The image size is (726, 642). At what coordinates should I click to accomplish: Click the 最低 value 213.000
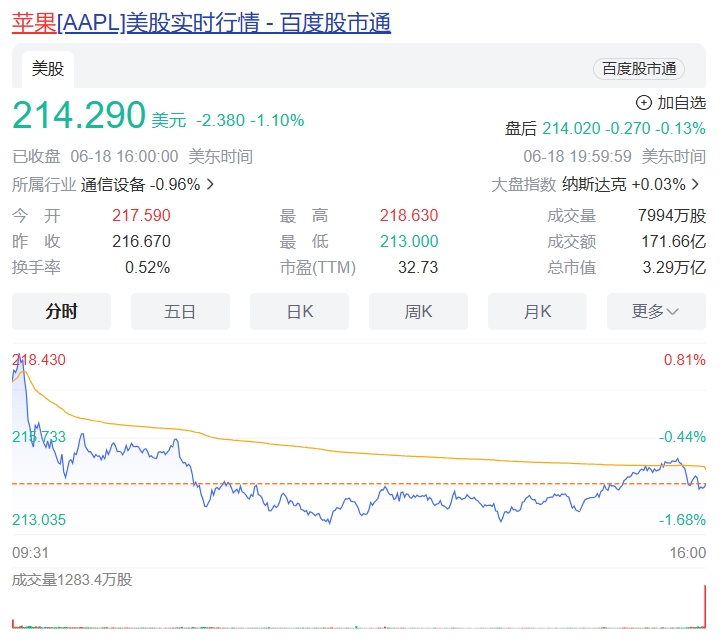[x=409, y=241]
